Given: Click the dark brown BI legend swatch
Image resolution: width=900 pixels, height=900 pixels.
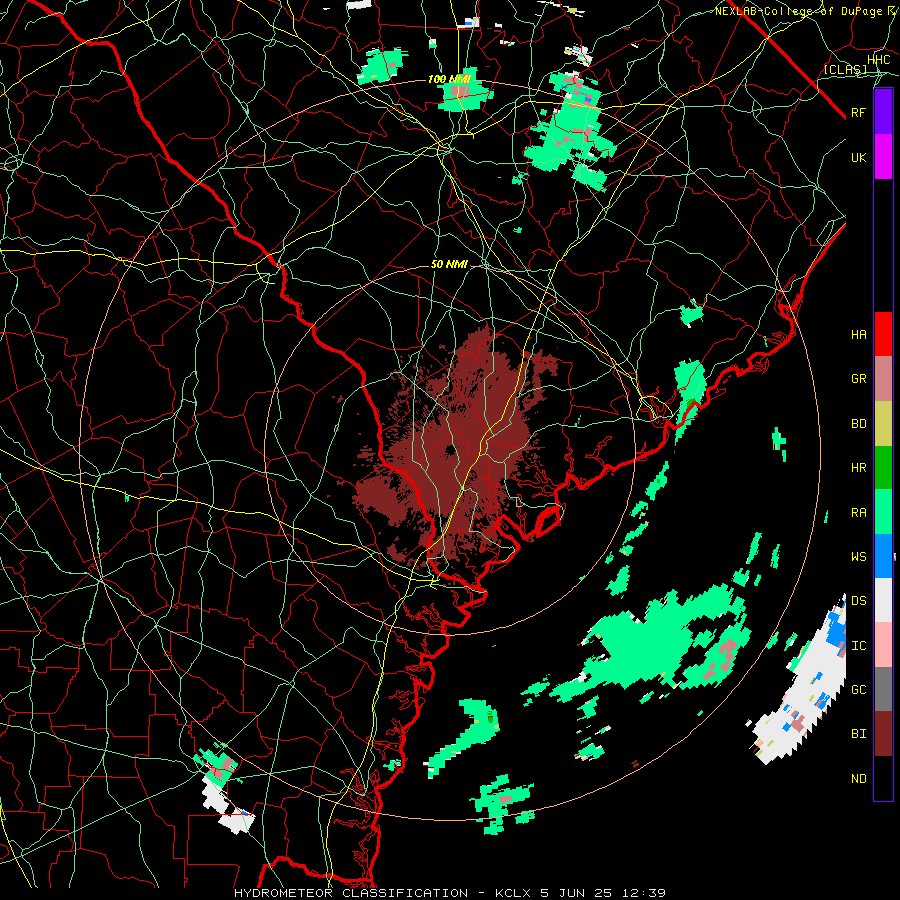Looking at the screenshot, I should 883,734.
